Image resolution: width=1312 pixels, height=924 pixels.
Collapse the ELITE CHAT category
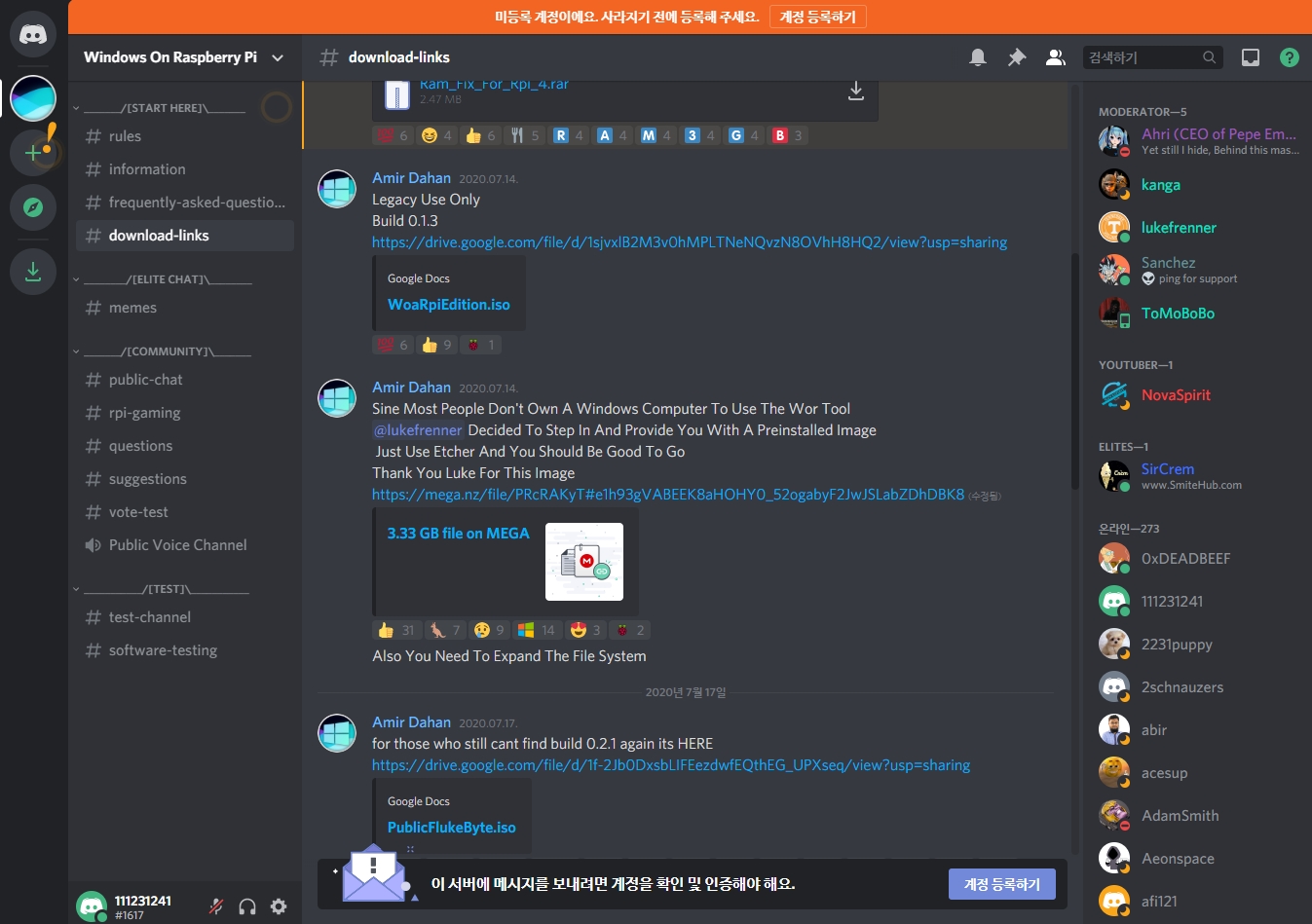(164, 279)
